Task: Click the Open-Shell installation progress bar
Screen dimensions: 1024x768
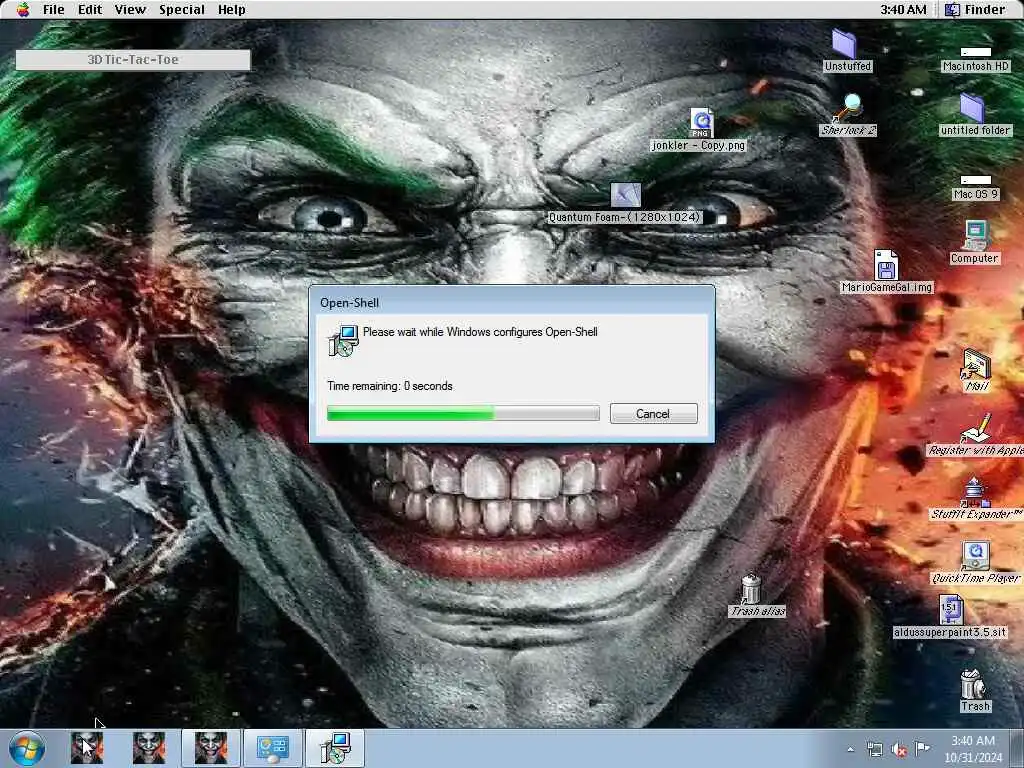Action: tap(463, 413)
